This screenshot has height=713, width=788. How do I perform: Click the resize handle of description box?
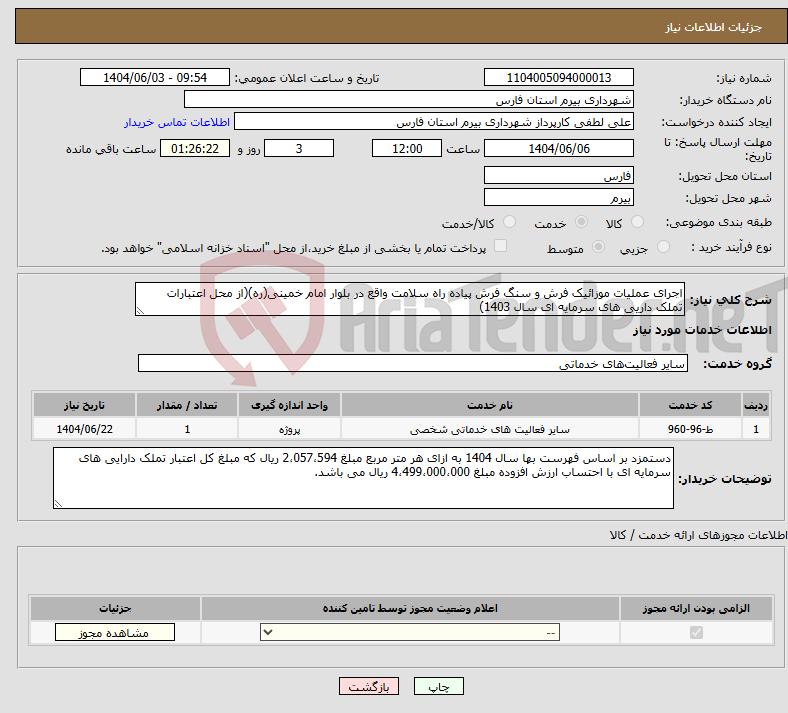pyautogui.click(x=140, y=311)
